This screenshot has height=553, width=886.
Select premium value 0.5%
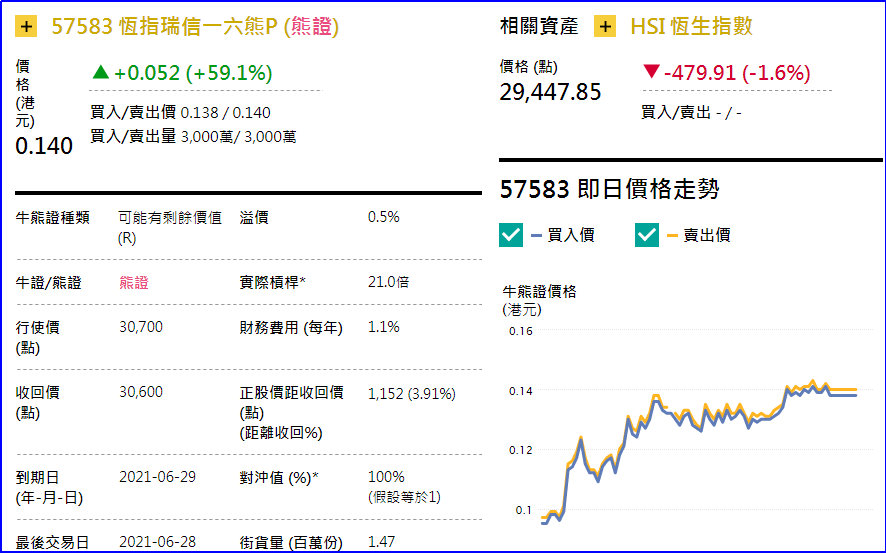[x=384, y=217]
